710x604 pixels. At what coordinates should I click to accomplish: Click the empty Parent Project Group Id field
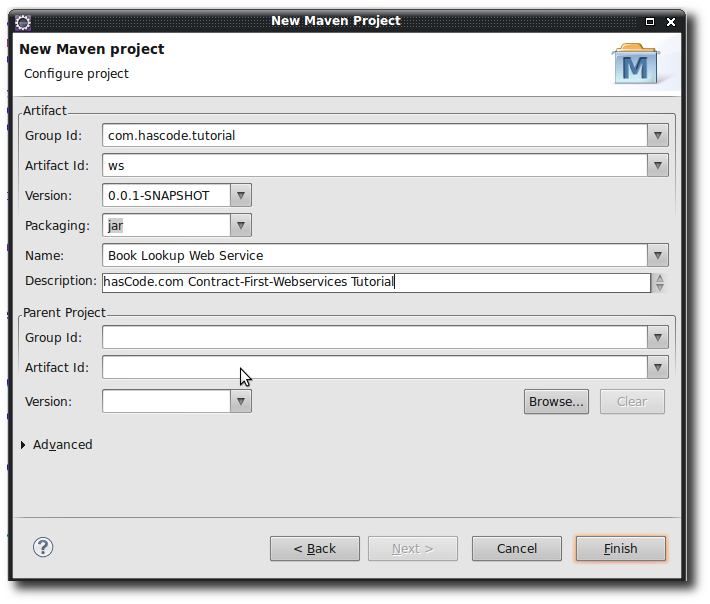point(375,337)
